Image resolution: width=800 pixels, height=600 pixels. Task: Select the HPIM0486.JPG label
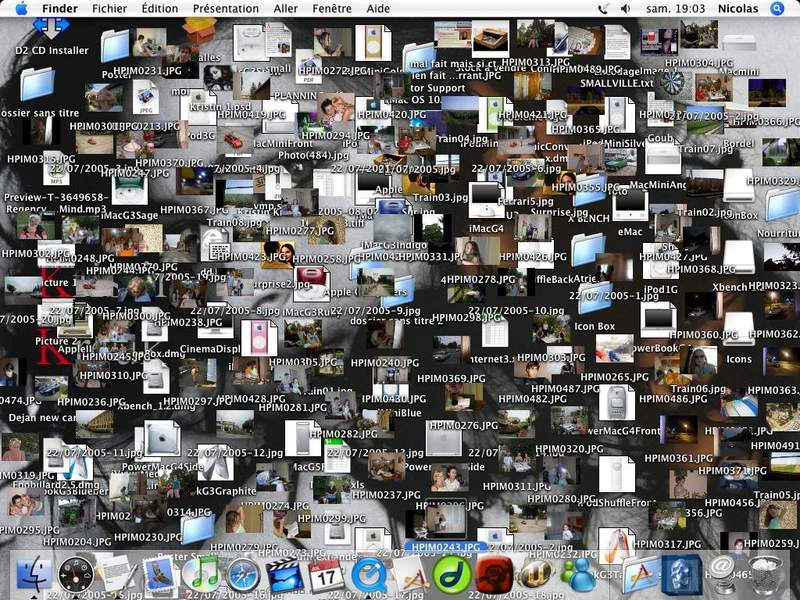(673, 398)
